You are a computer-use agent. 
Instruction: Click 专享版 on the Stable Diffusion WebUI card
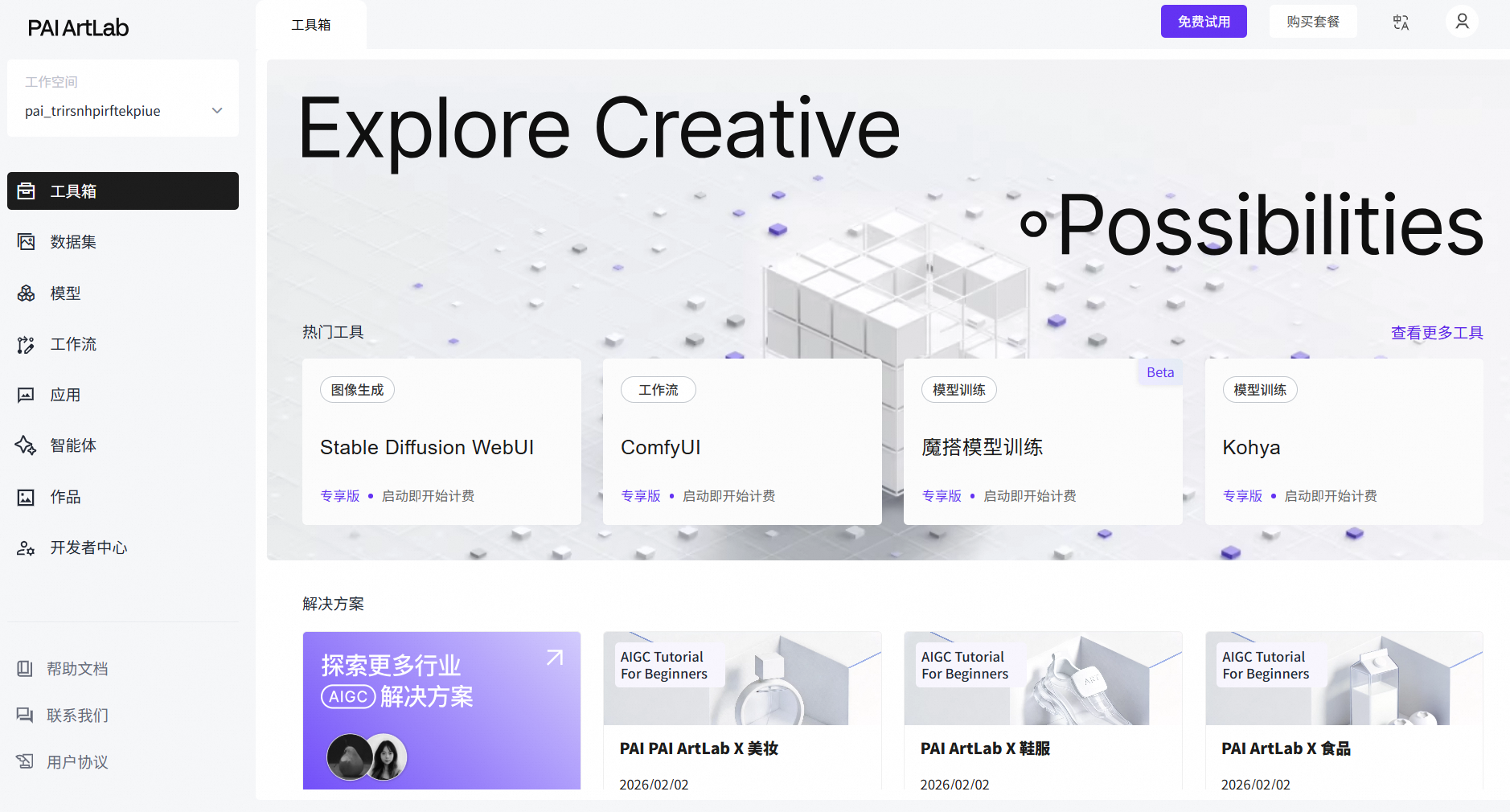click(340, 496)
